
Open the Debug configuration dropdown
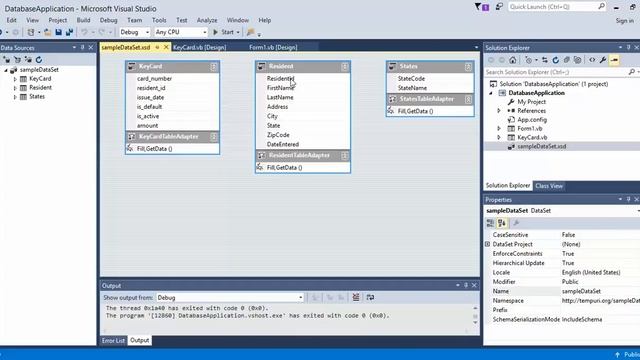tap(135, 32)
